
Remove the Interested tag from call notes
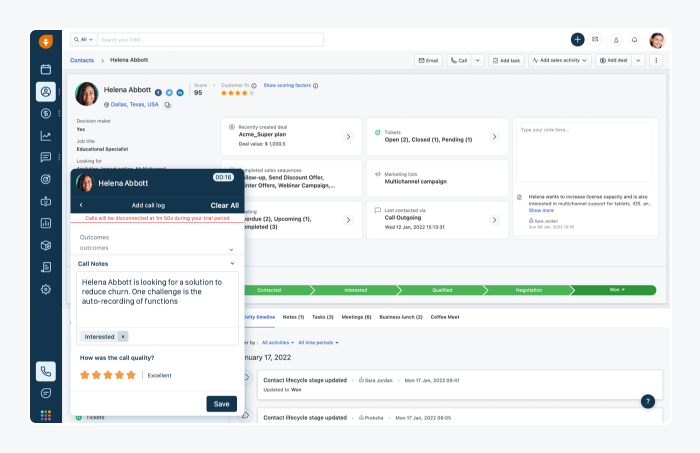(123, 337)
